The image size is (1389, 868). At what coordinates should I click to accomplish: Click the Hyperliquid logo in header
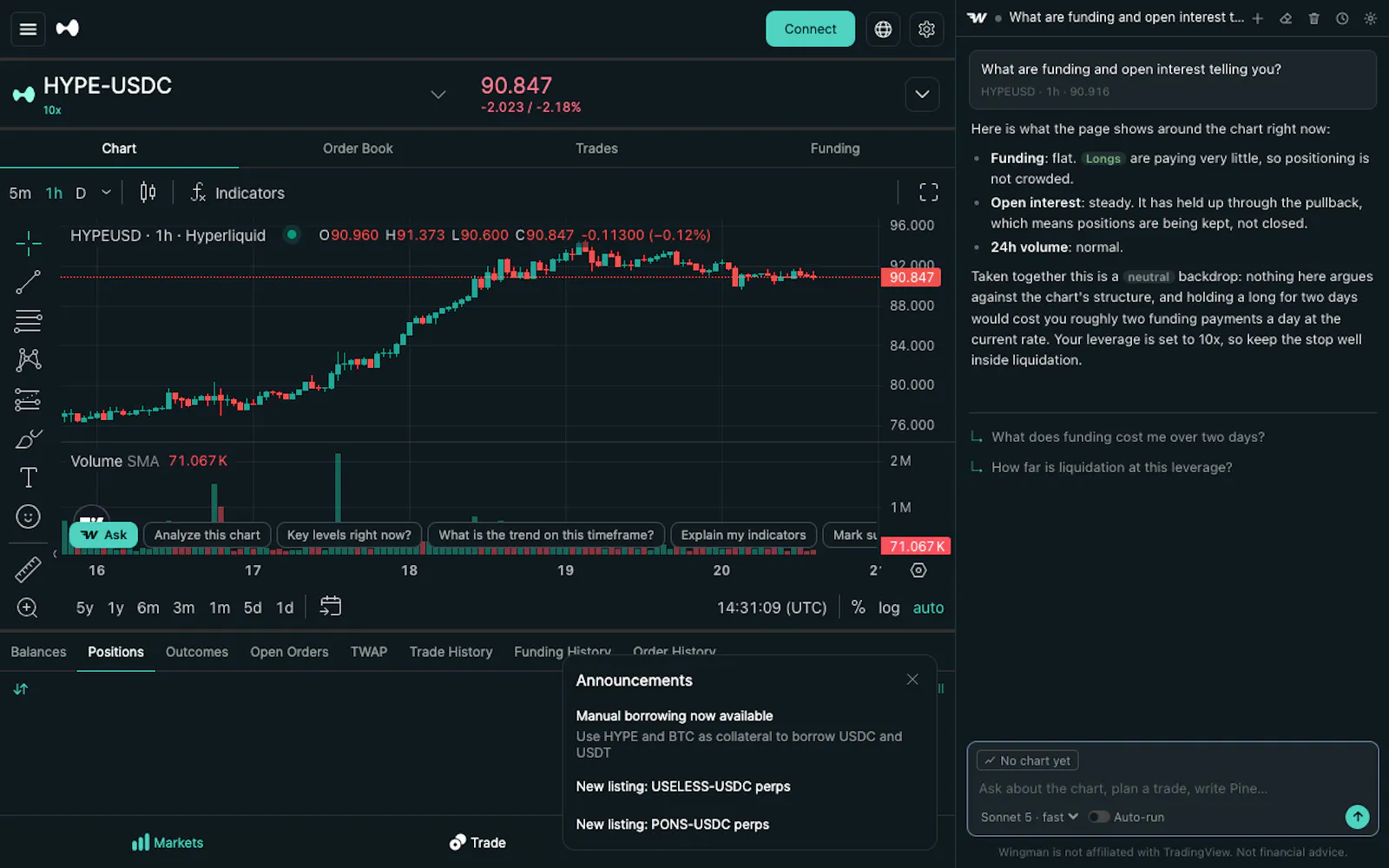point(68,29)
